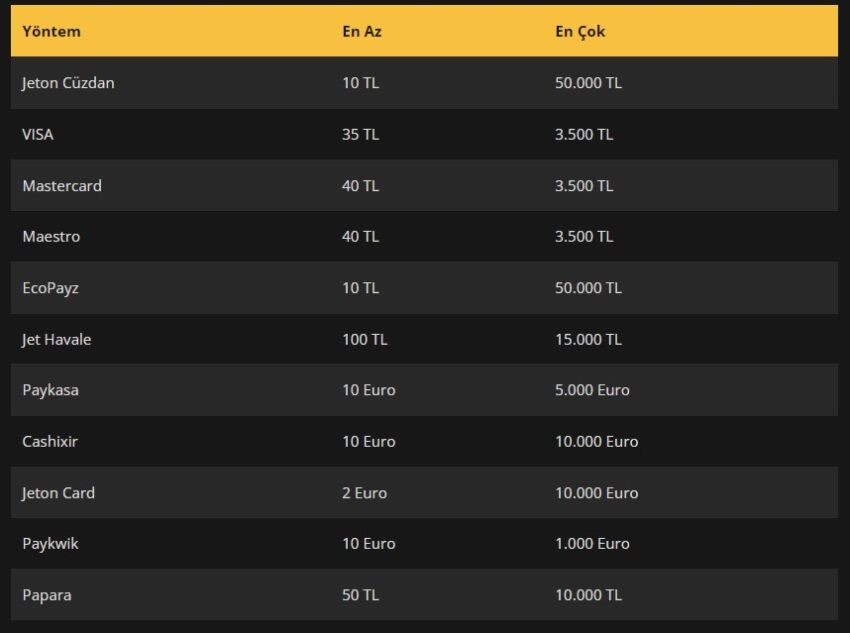Click the 100 TL minimum value
The image size is (850, 633).
364,339
